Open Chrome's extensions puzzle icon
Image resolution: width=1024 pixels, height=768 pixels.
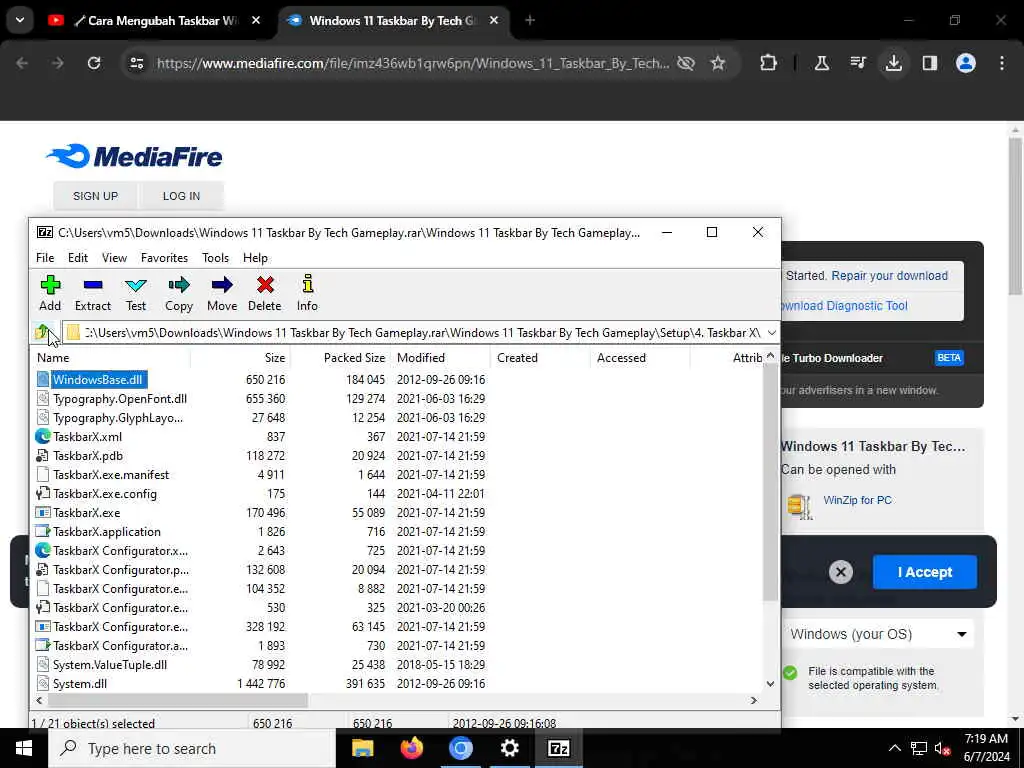pyautogui.click(x=769, y=63)
